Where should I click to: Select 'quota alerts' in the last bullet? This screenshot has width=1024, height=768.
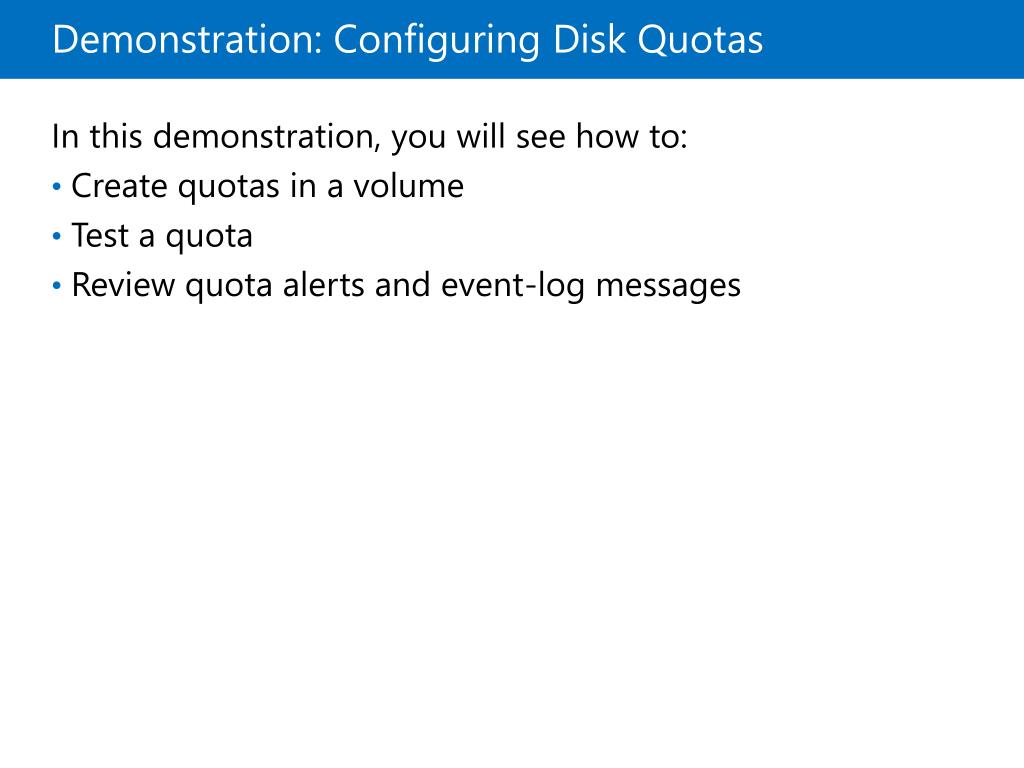(275, 285)
